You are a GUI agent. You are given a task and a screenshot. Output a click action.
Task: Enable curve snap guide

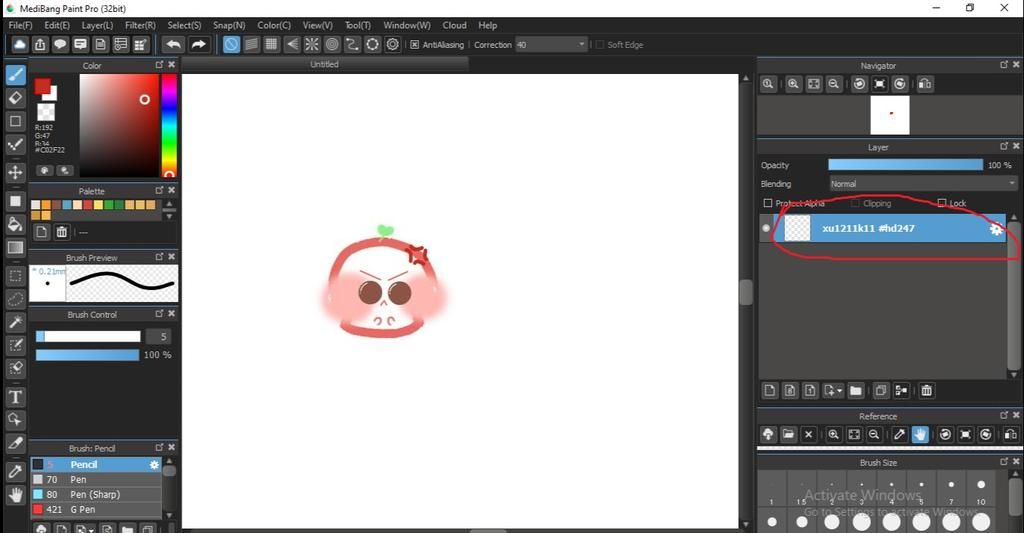coord(352,44)
